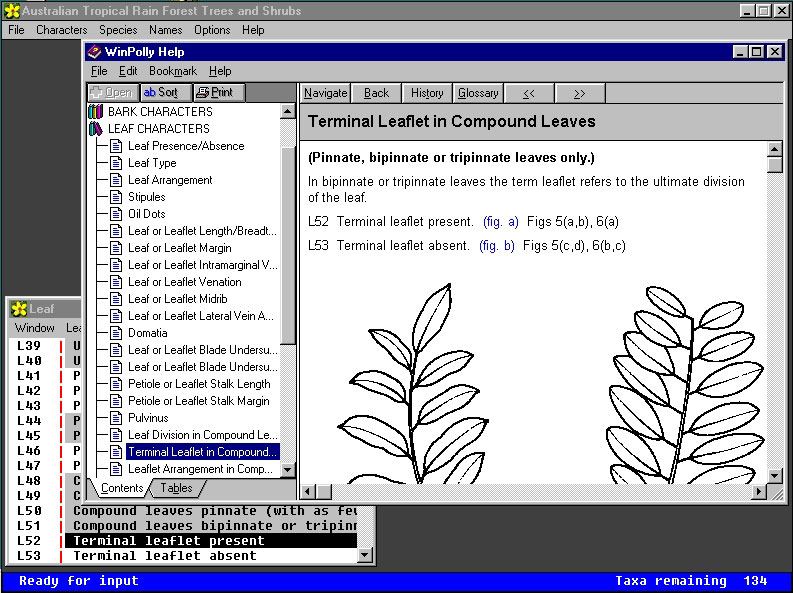
Task: Click help content vertical scrollbar thumb
Action: pyautogui.click(x=775, y=165)
